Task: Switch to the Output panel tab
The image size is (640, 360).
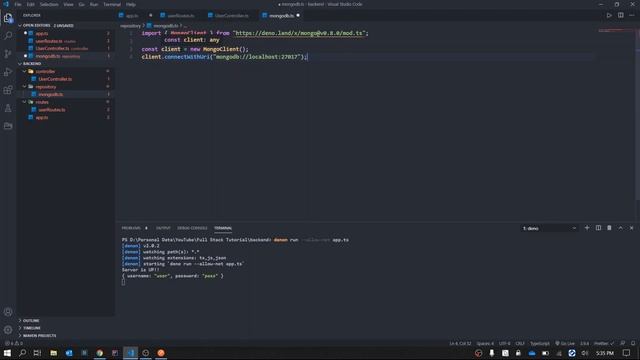Action: (163, 228)
